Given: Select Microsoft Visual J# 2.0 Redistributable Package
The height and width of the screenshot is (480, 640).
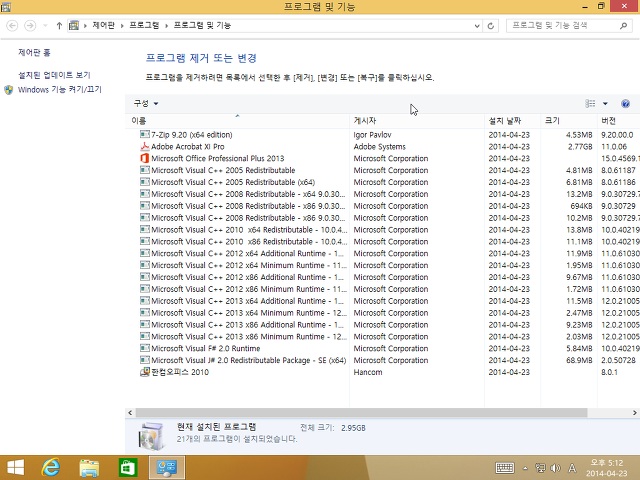Looking at the screenshot, I should pyautogui.click(x=248, y=360).
